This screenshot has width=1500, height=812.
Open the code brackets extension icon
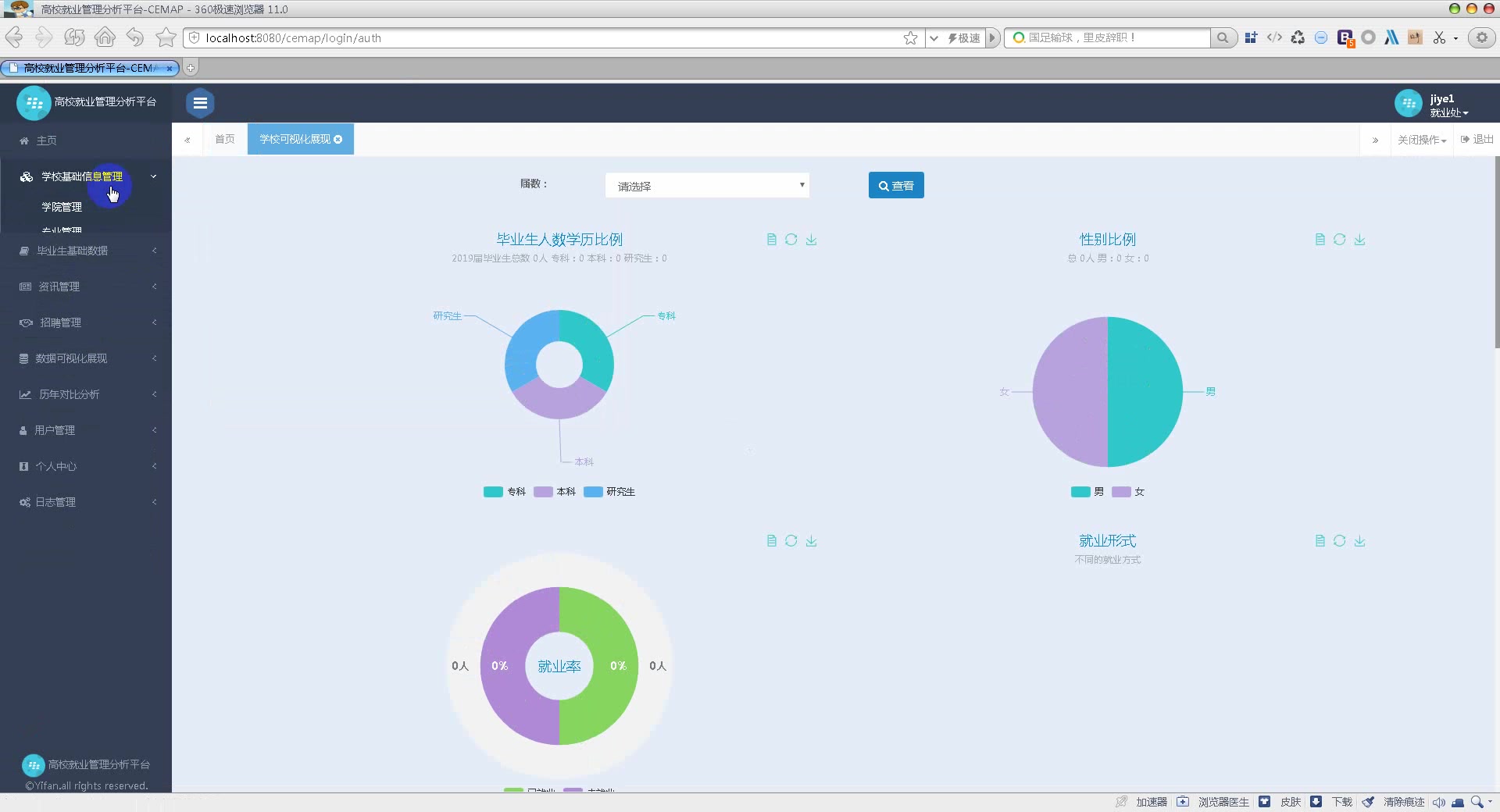click(1274, 37)
